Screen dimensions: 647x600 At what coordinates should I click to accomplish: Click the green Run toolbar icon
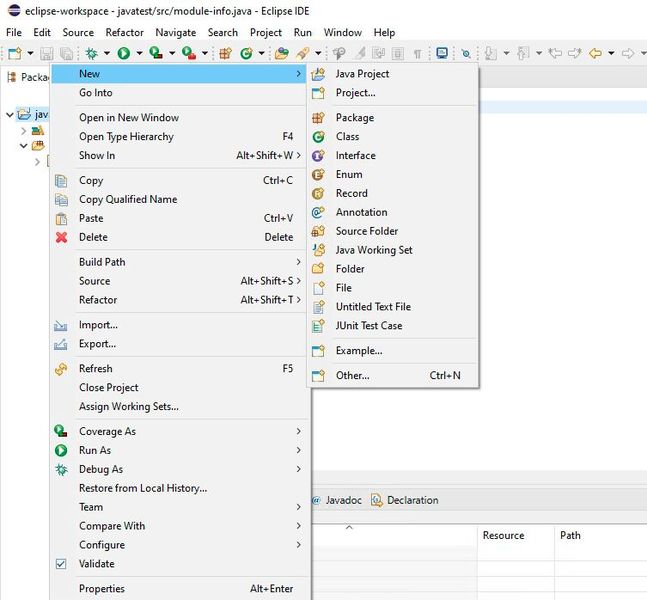pos(124,53)
